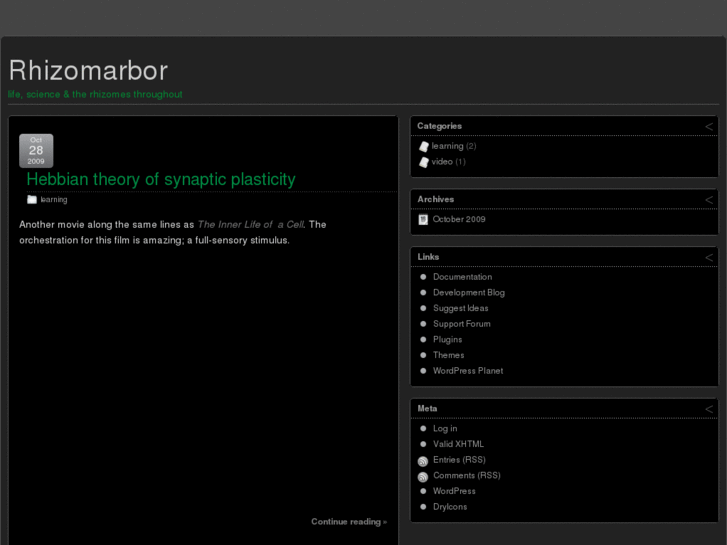Click the bullet icon next to Log in

coord(424,429)
